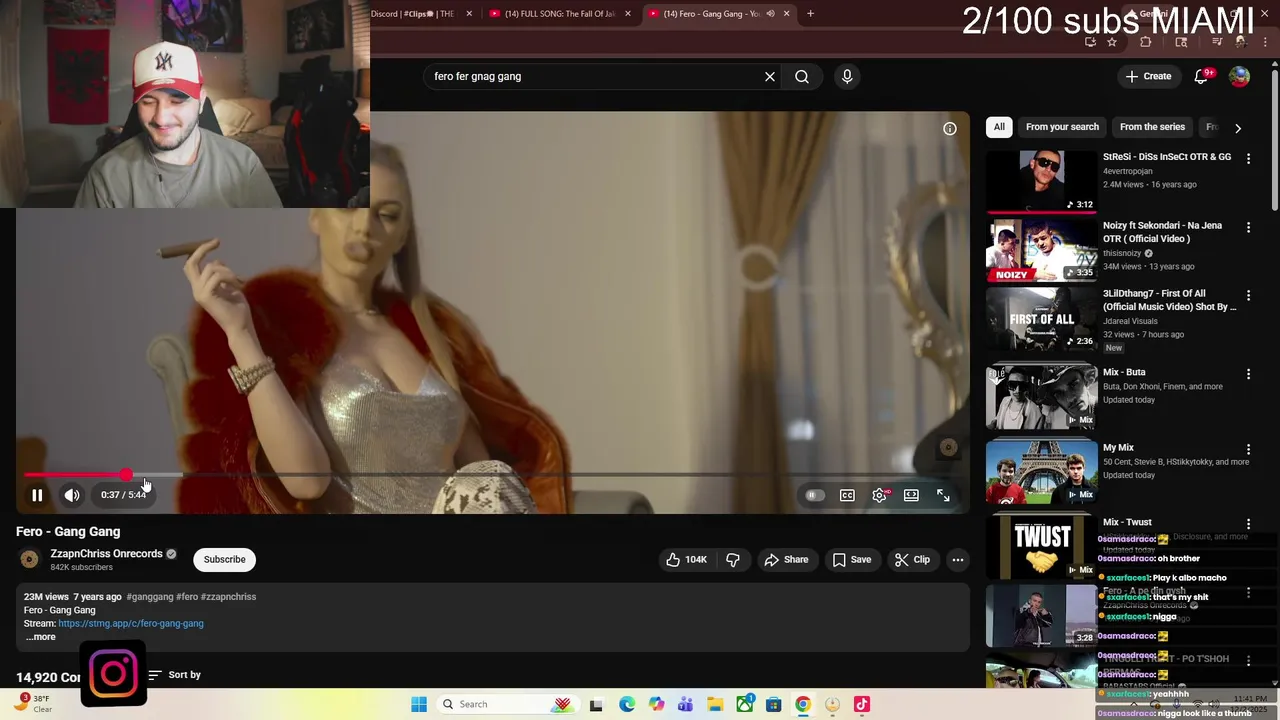Mute the video using the speaker icon
The image size is (1280, 720).
[x=72, y=495]
